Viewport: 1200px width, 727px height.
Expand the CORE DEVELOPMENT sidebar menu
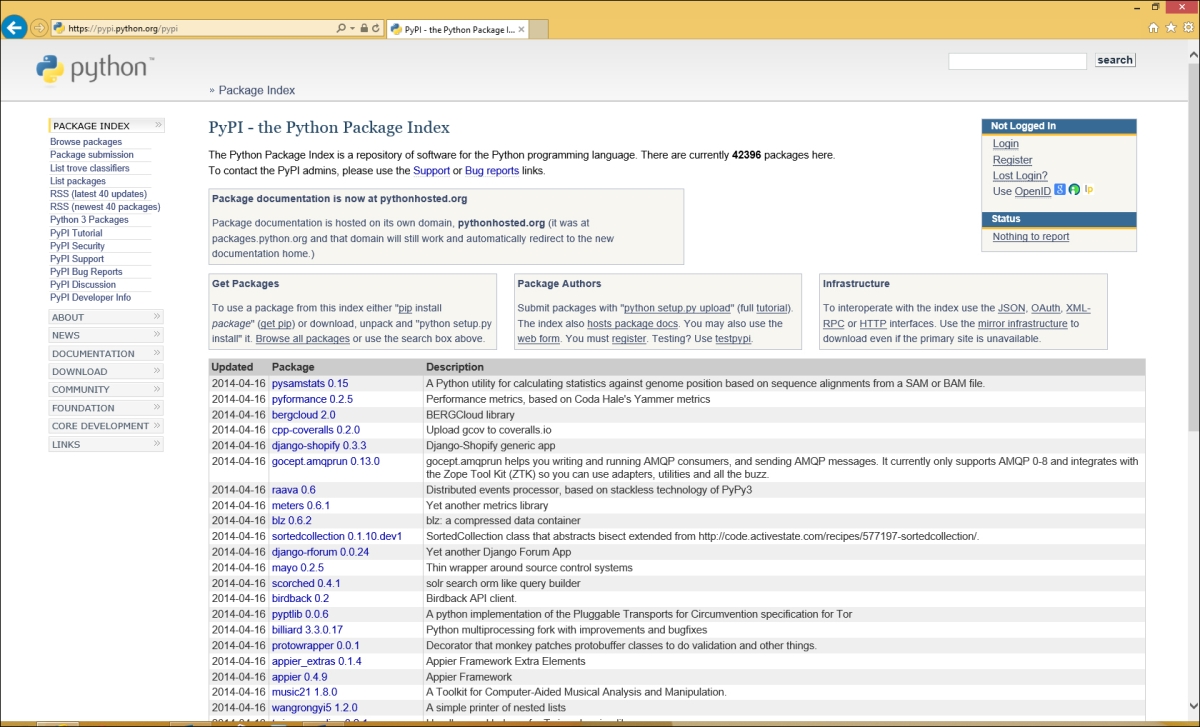[106, 426]
